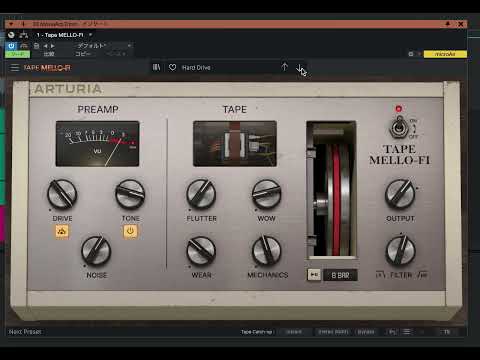This screenshot has height=360, width=480.
Task: Click the Next Preset status text
Action: click(x=25, y=332)
